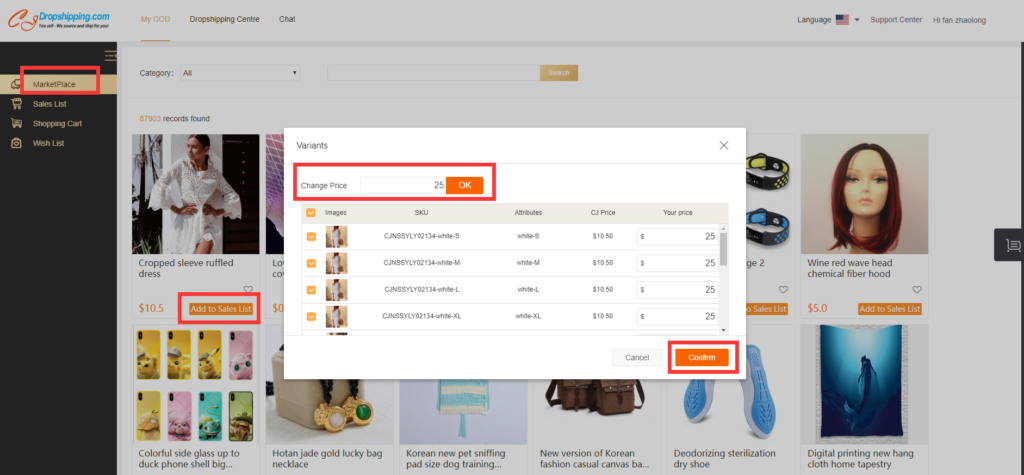Click the white-M variant thumbnail image
Image resolution: width=1024 pixels, height=475 pixels.
click(x=336, y=263)
